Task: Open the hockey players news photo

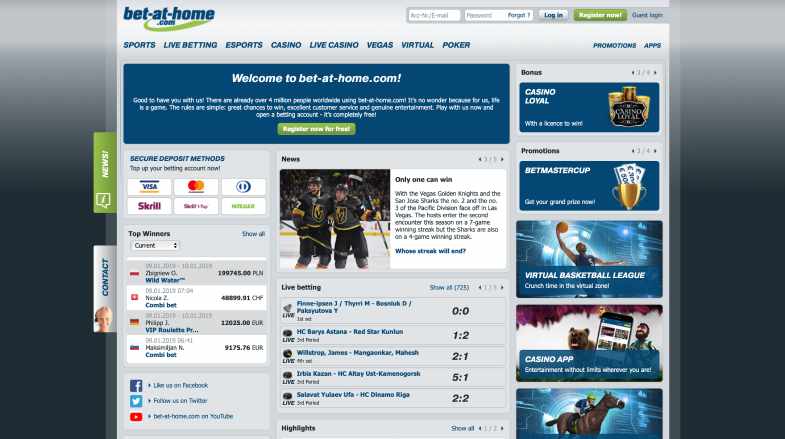Action: [335, 219]
